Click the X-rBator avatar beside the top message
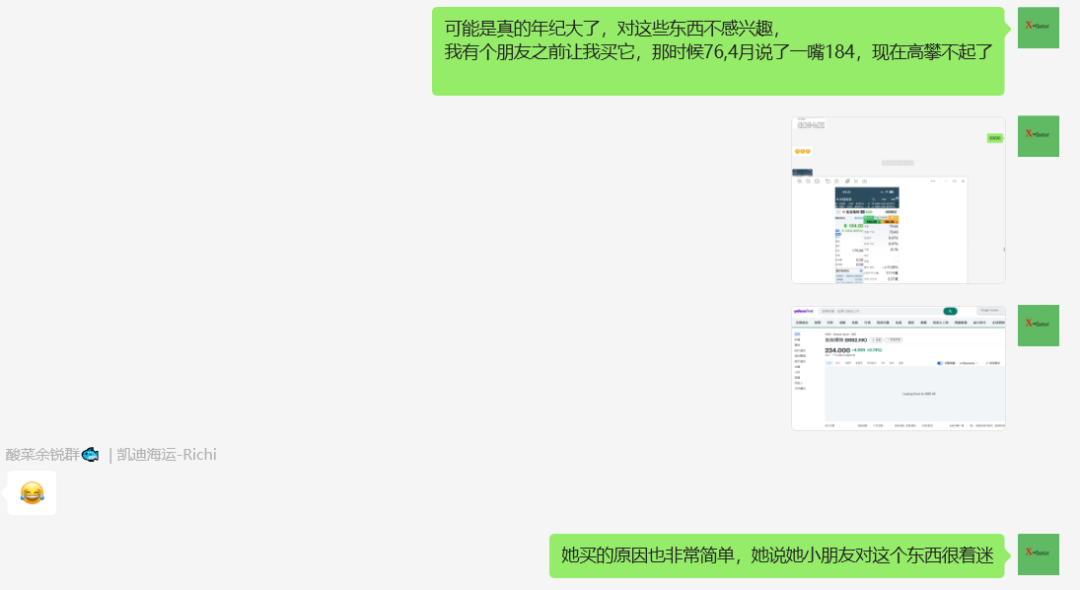This screenshot has height=590, width=1080. (x=1037, y=27)
